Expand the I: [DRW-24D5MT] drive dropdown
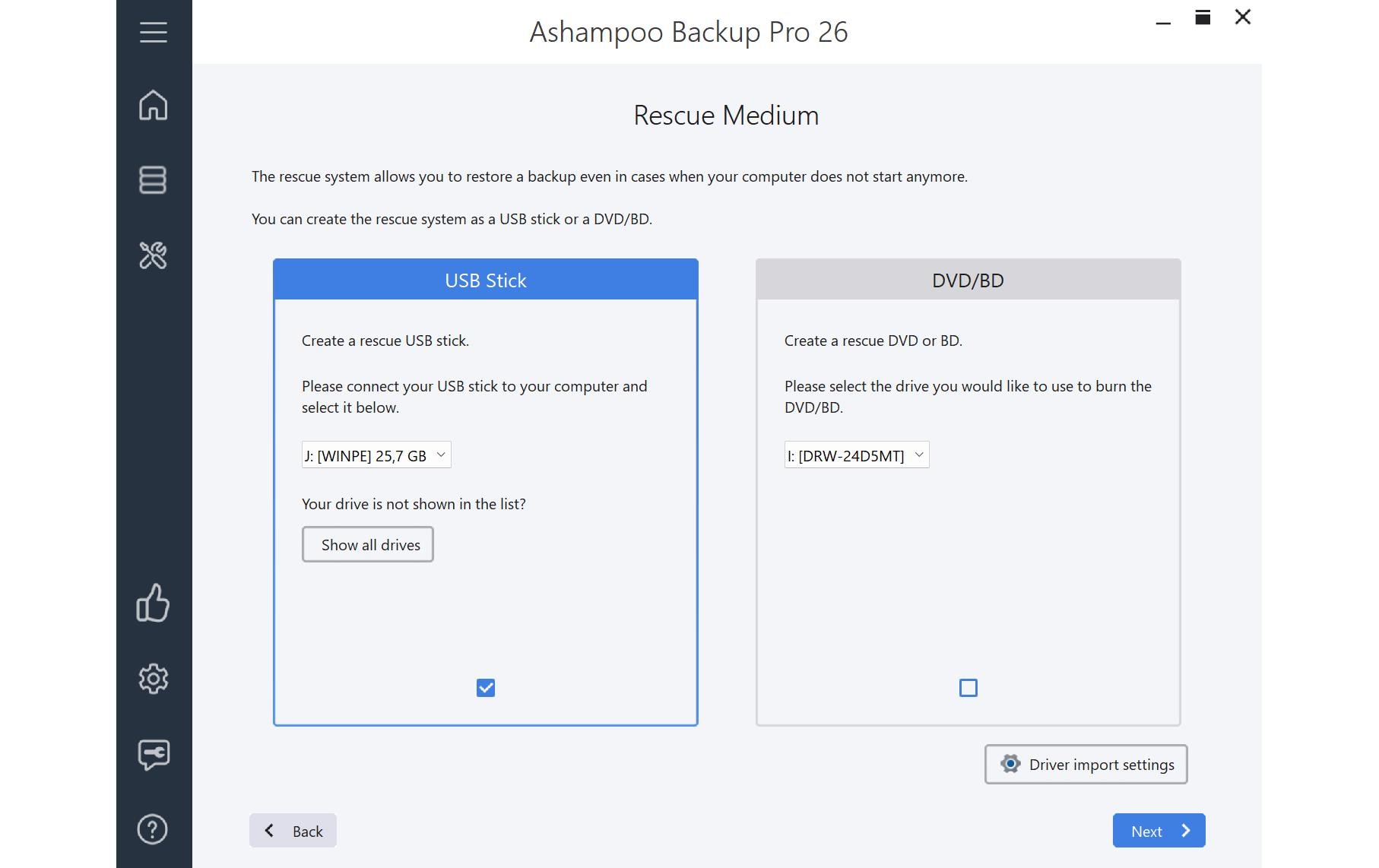The width and height of the screenshot is (1379, 868). 856,455
